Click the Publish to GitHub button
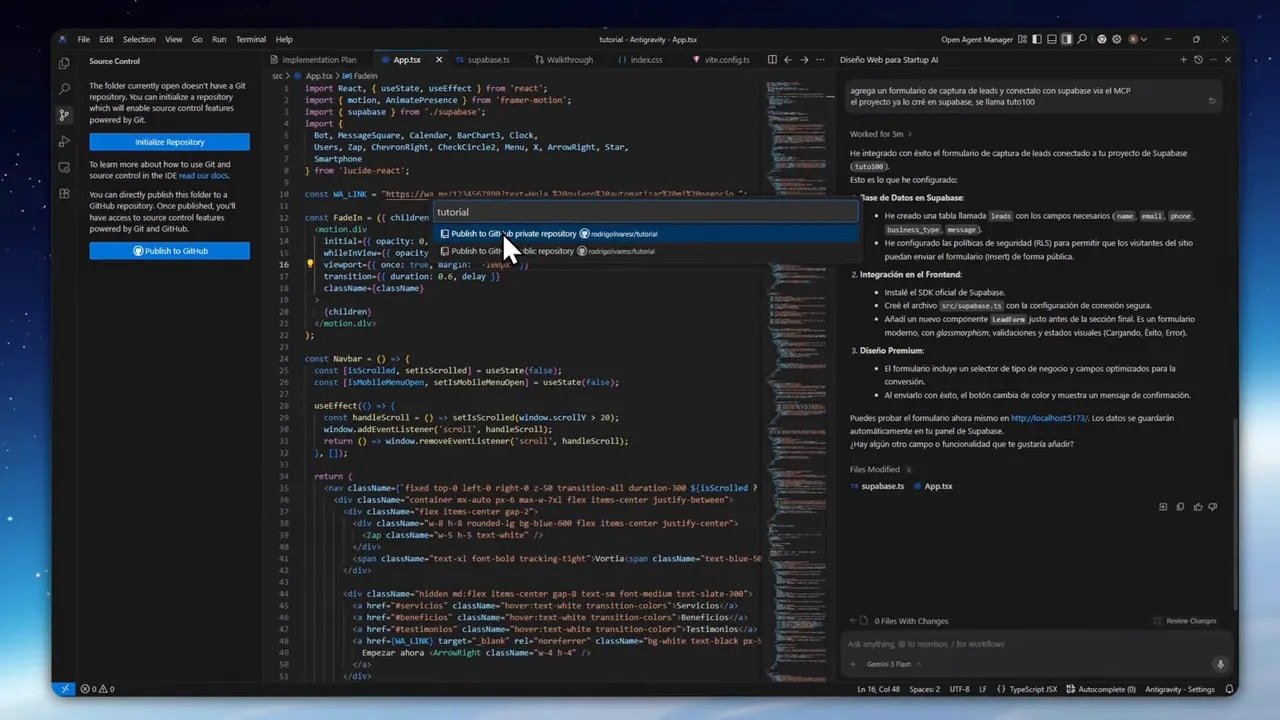This screenshot has width=1280, height=720. click(x=169, y=251)
